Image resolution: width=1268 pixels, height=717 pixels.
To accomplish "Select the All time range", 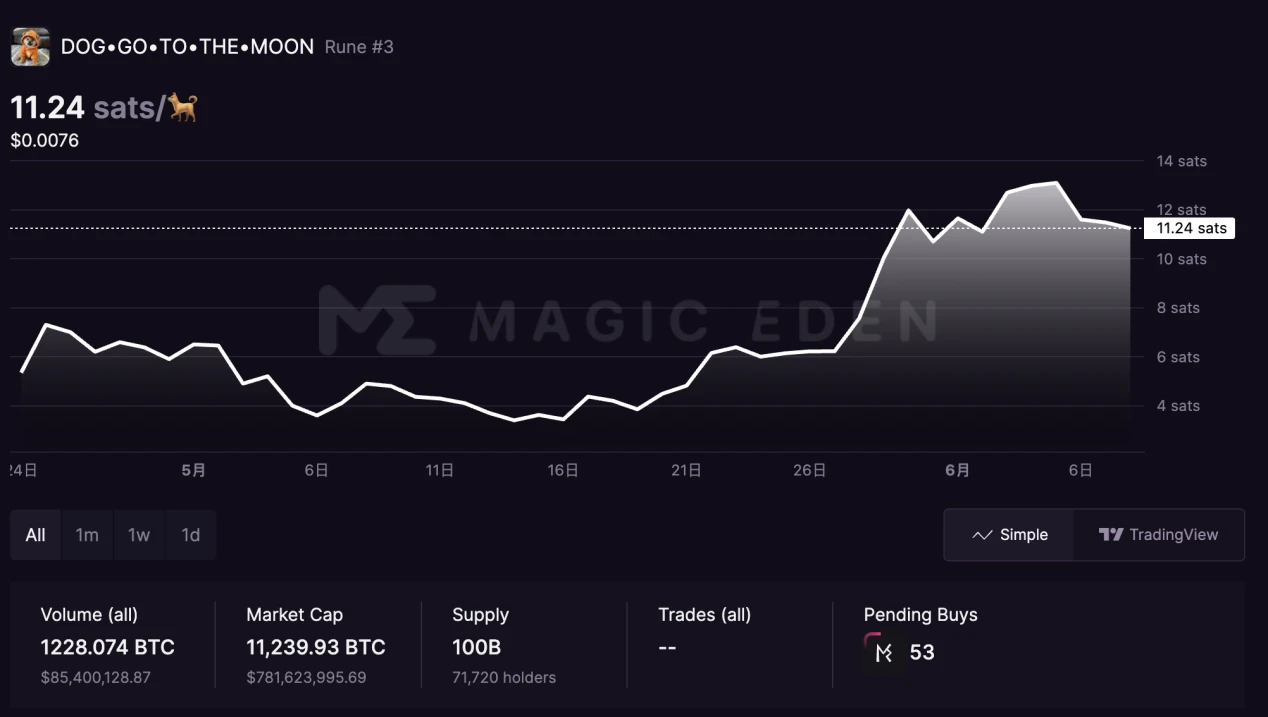I will [36, 535].
